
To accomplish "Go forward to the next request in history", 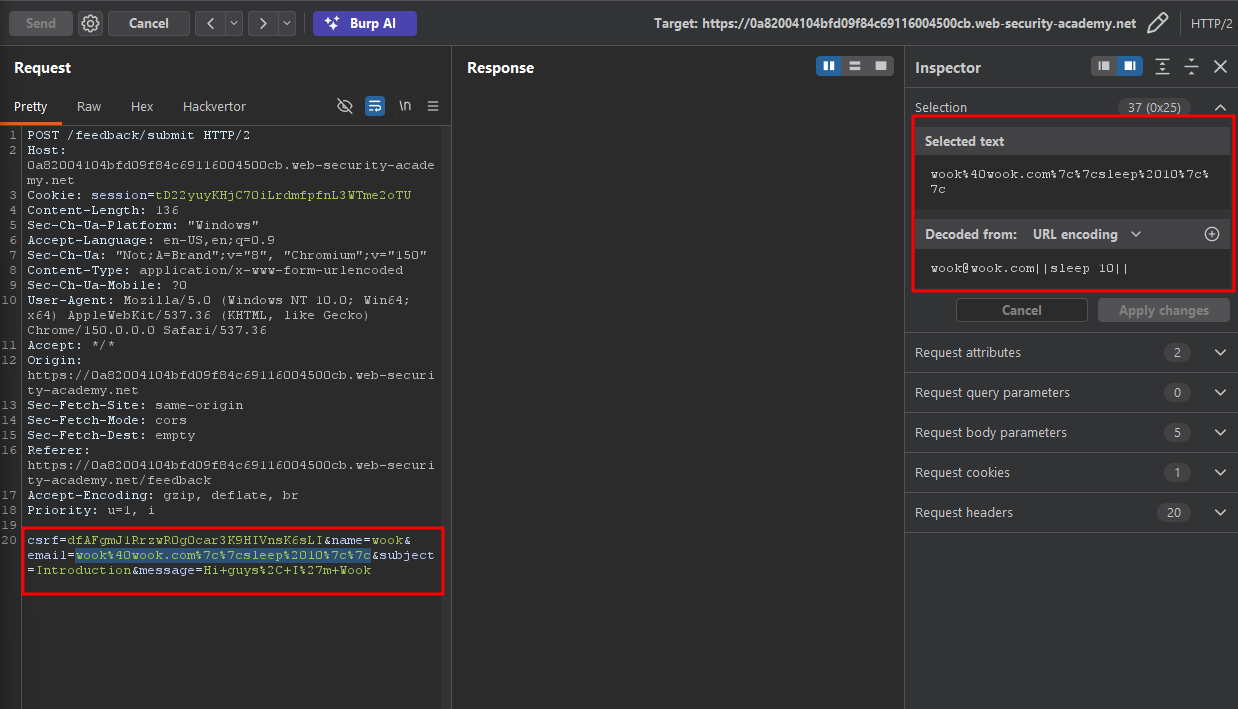I will [x=263, y=23].
